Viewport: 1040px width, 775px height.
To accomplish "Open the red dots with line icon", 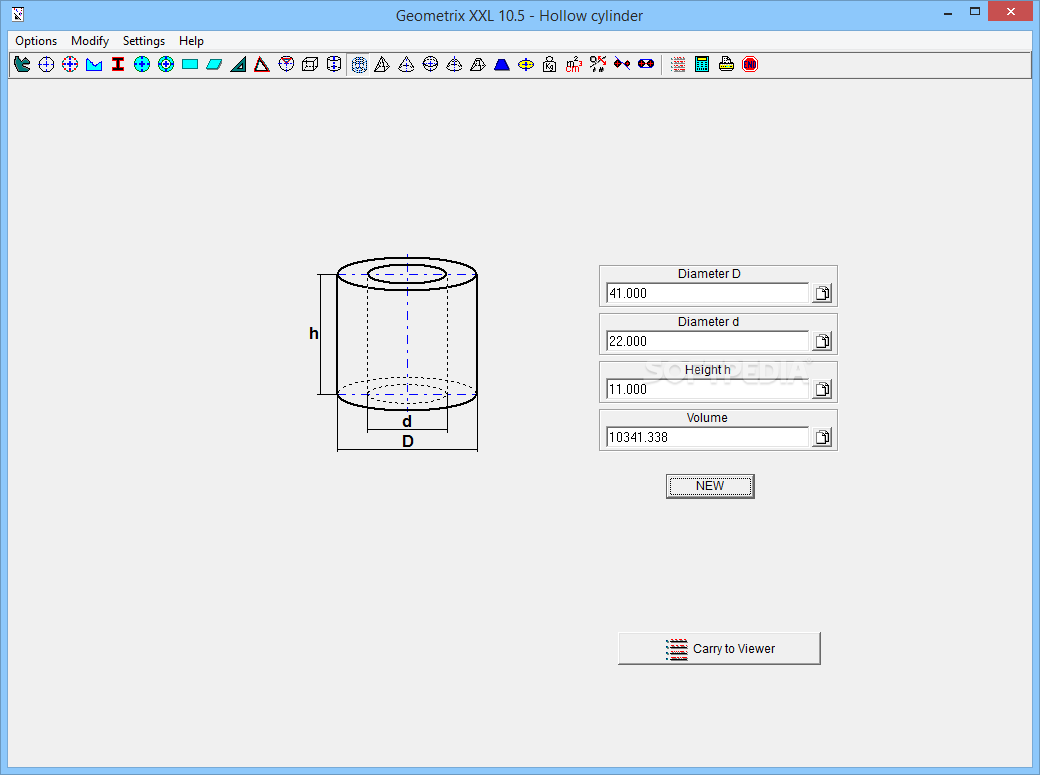I will [622, 64].
